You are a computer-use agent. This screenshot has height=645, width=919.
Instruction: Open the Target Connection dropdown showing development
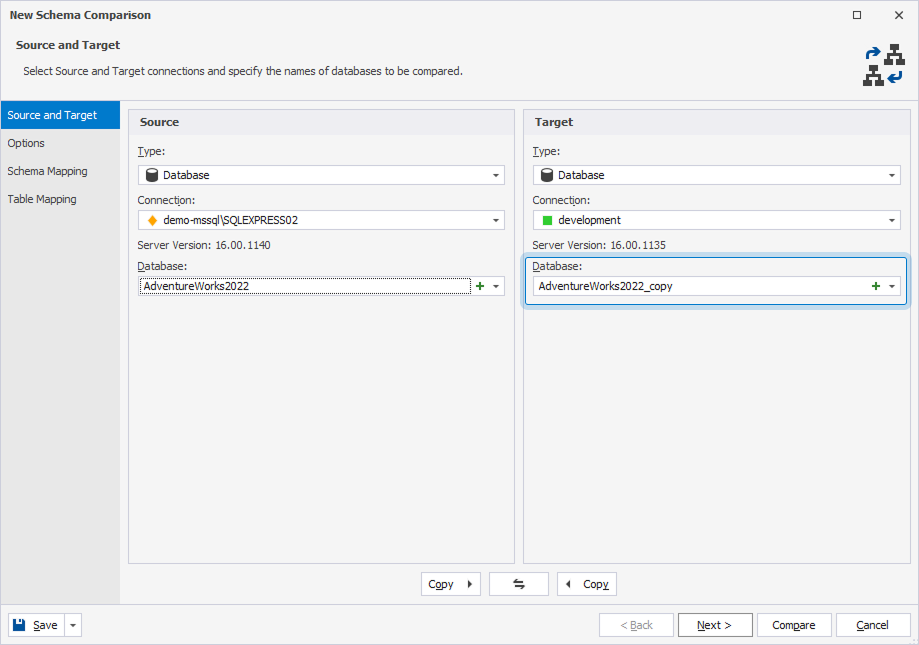(893, 220)
